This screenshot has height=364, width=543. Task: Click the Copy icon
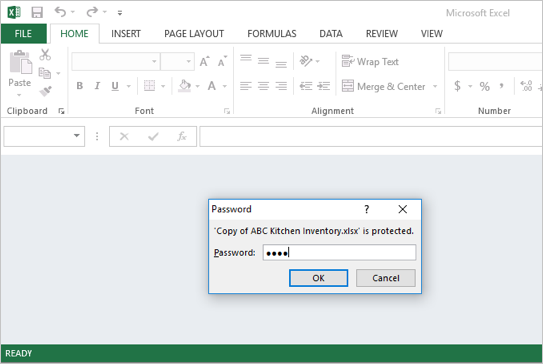click(x=45, y=73)
